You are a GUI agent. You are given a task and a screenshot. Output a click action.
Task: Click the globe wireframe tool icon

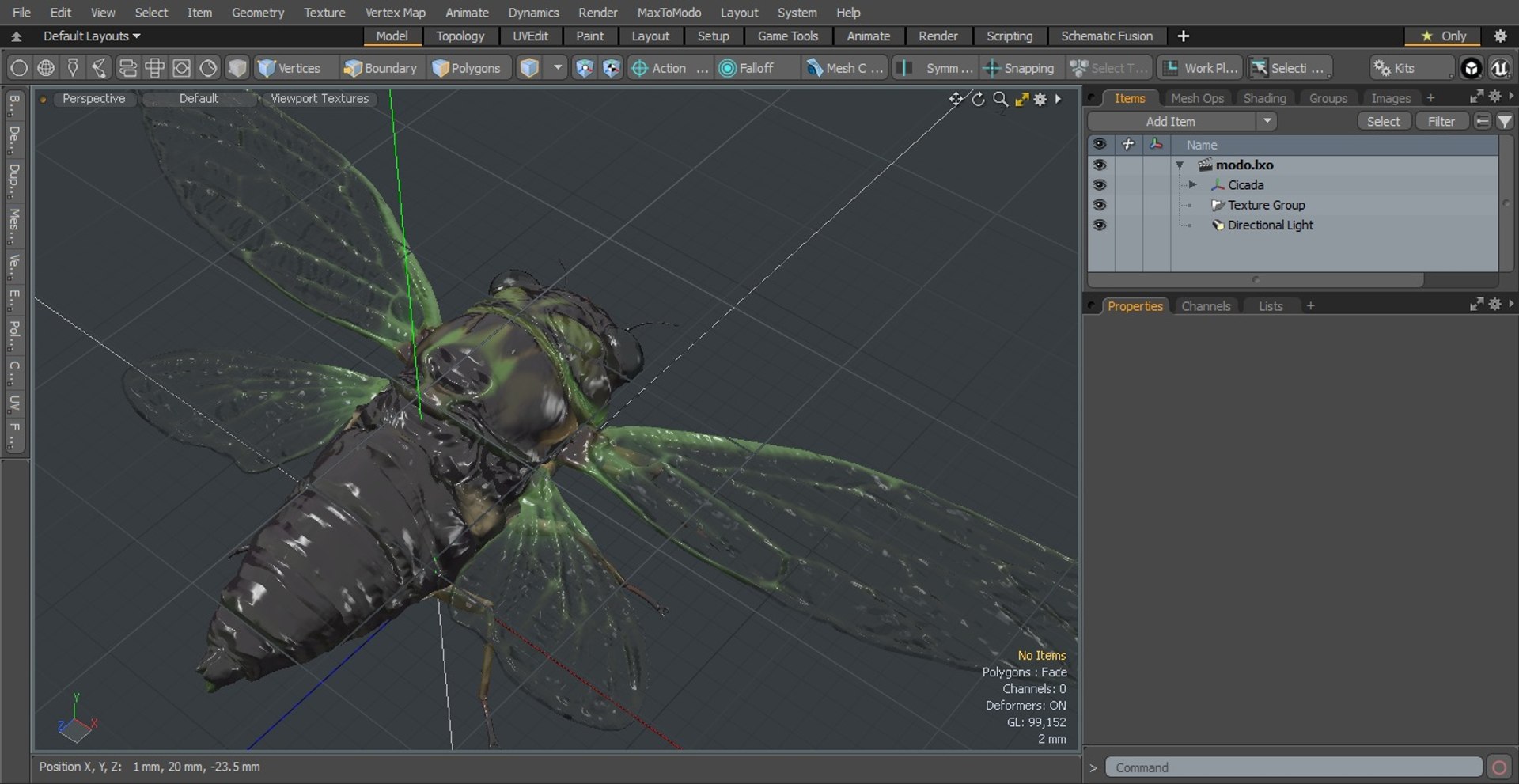tap(46, 68)
